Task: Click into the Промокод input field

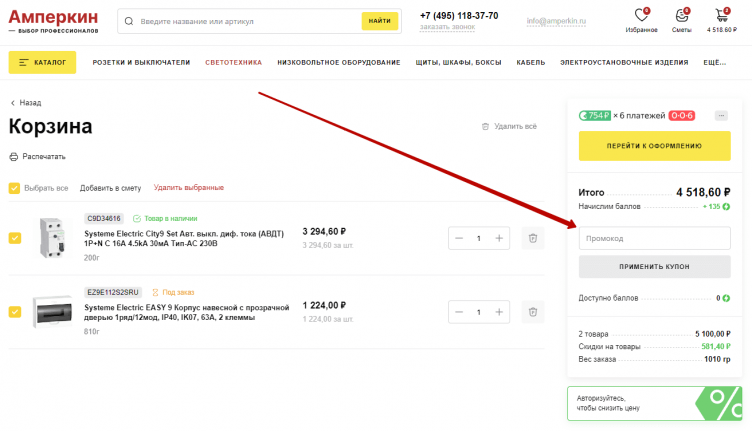Action: pos(654,238)
